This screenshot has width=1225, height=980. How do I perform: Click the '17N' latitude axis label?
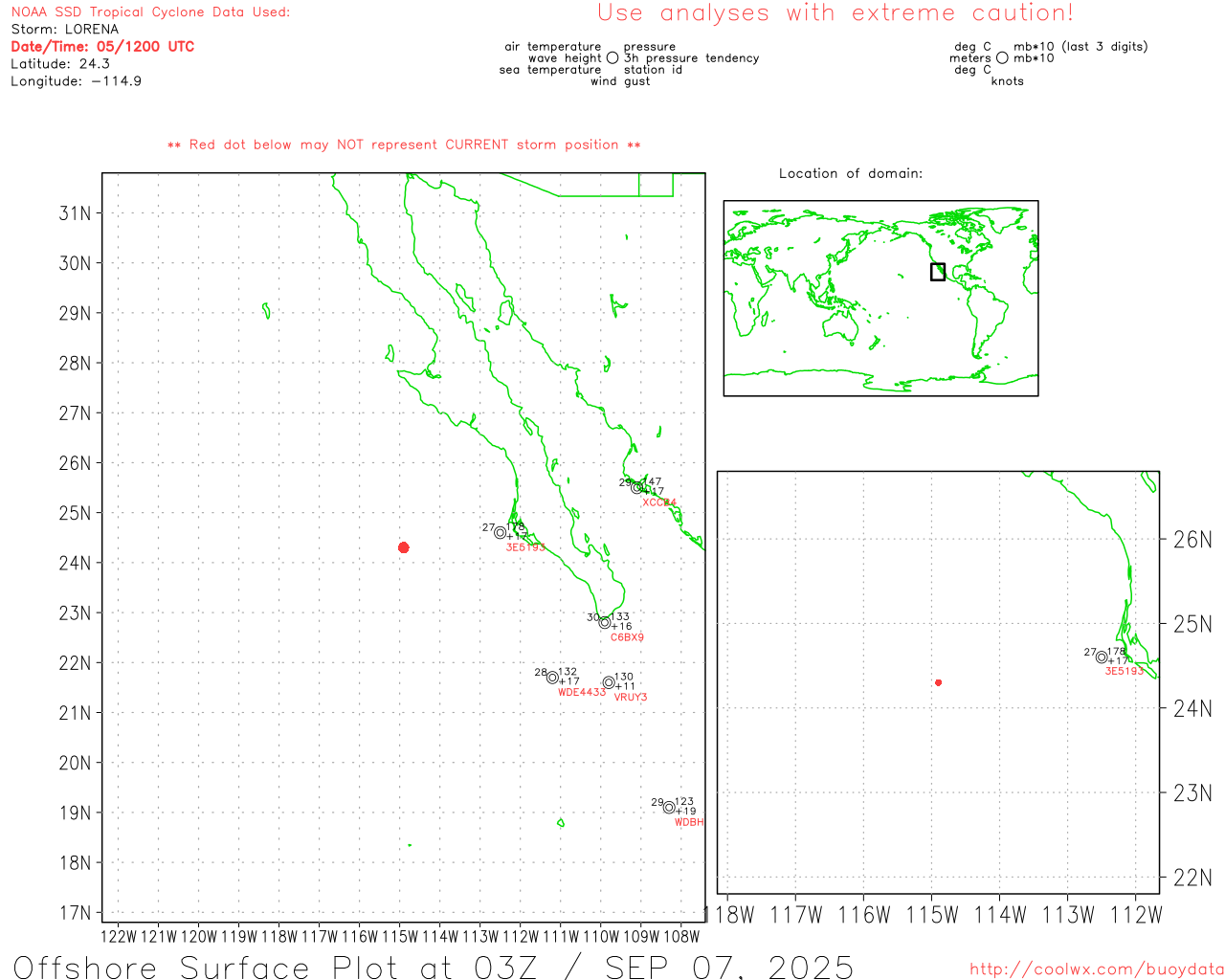pos(76,913)
